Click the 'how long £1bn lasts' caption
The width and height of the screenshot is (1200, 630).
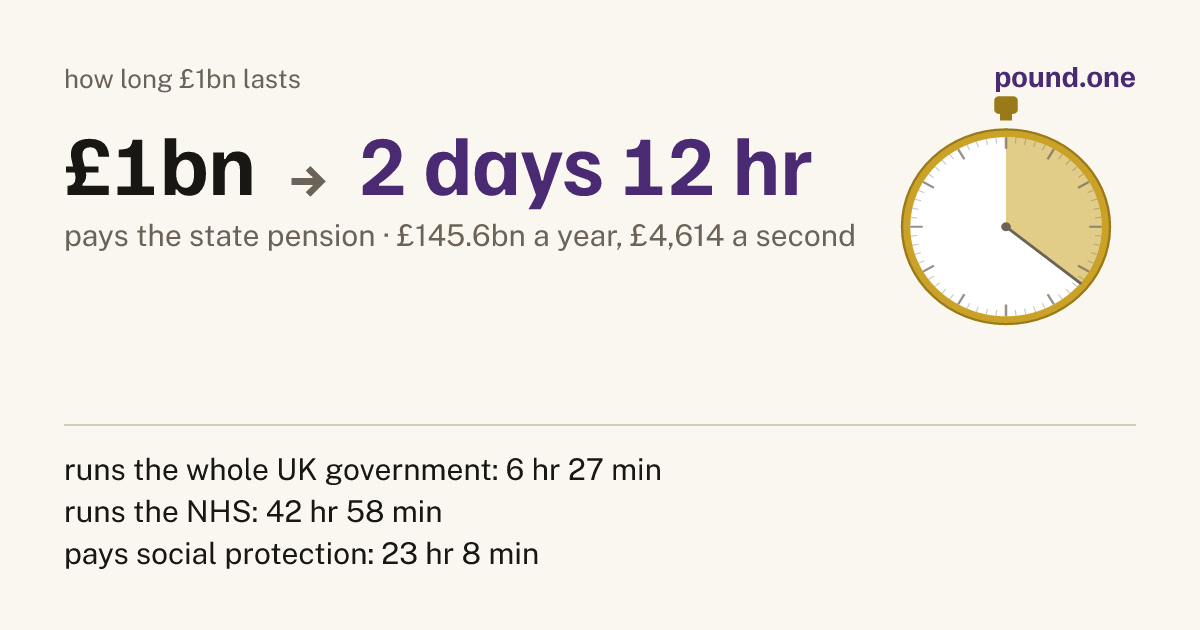click(183, 79)
